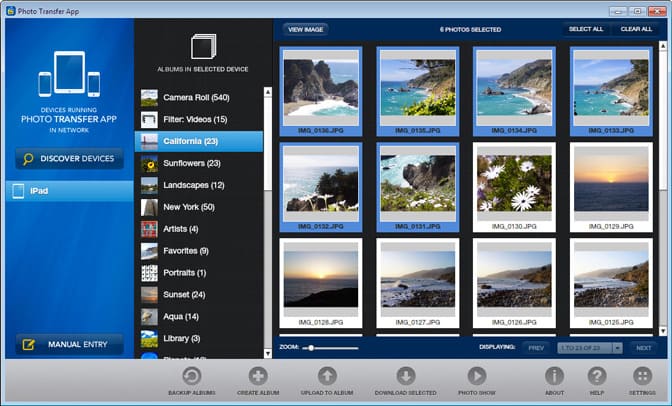Click the Prev page button
The width and height of the screenshot is (672, 406).
coord(536,348)
